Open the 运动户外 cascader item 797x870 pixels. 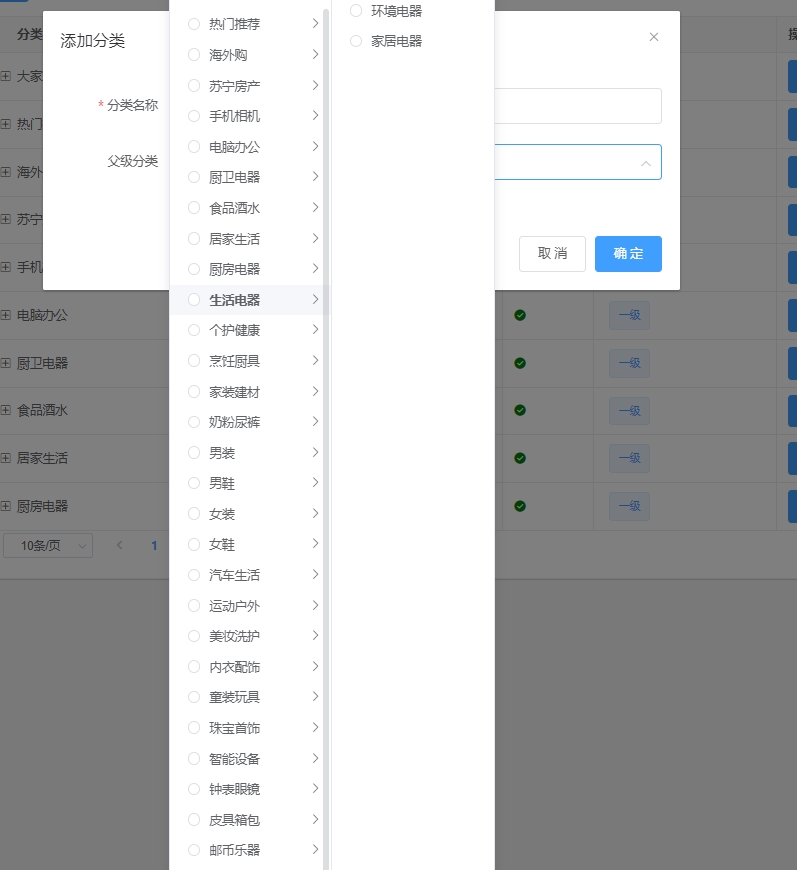250,605
